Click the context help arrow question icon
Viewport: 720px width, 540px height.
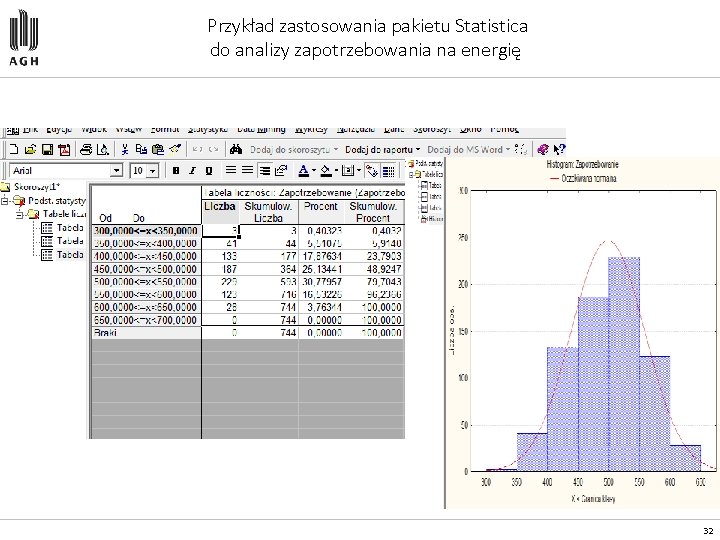[x=559, y=149]
